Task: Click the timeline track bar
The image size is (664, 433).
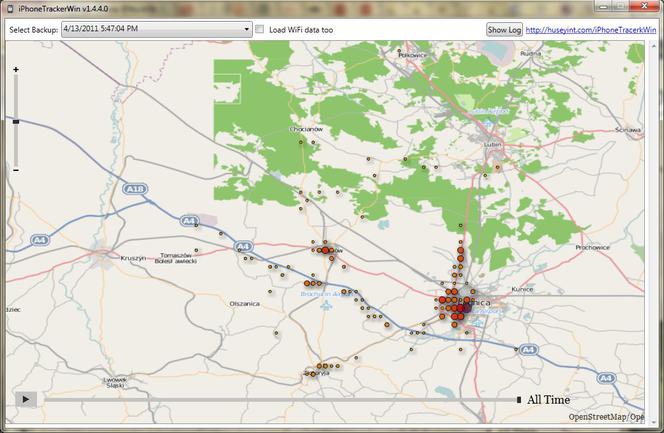Action: (x=280, y=400)
